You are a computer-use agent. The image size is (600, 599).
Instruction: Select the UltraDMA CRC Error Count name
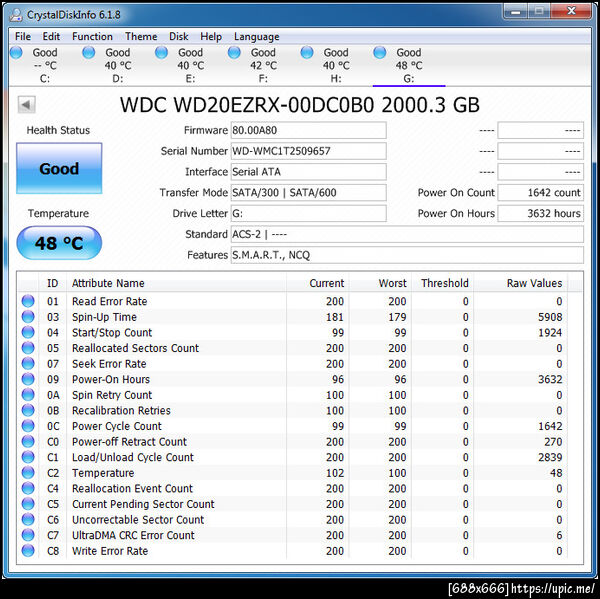tap(133, 535)
